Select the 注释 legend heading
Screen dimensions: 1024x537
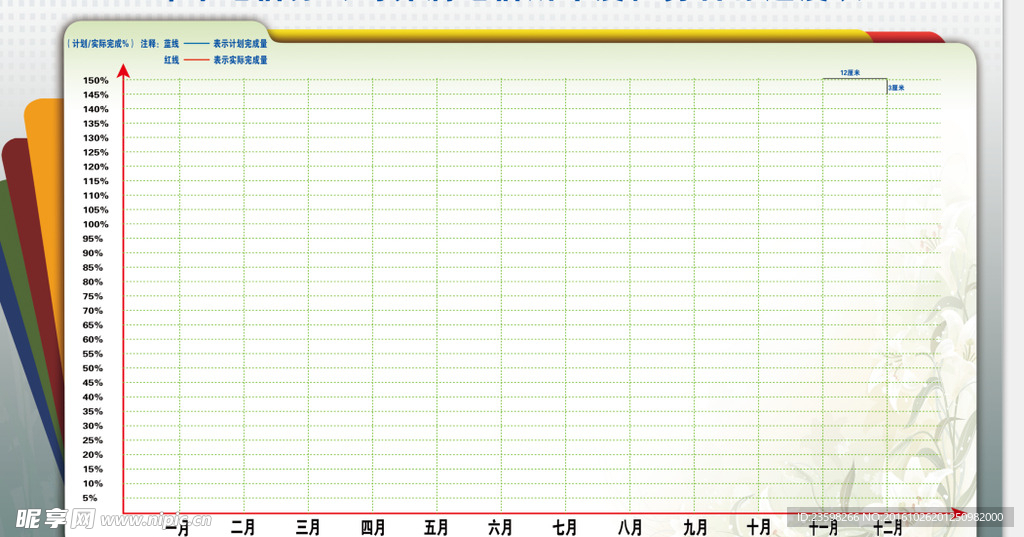click(x=150, y=44)
